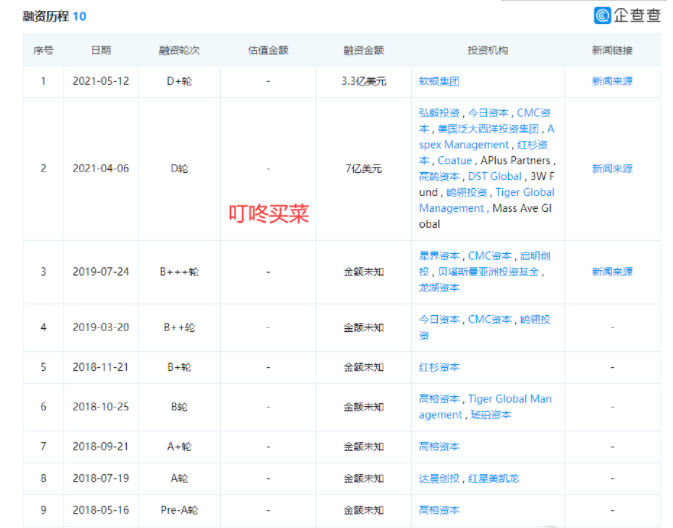
Task: Open 弘毅投资 investor link in D轮 row
Action: pyautogui.click(x=439, y=113)
